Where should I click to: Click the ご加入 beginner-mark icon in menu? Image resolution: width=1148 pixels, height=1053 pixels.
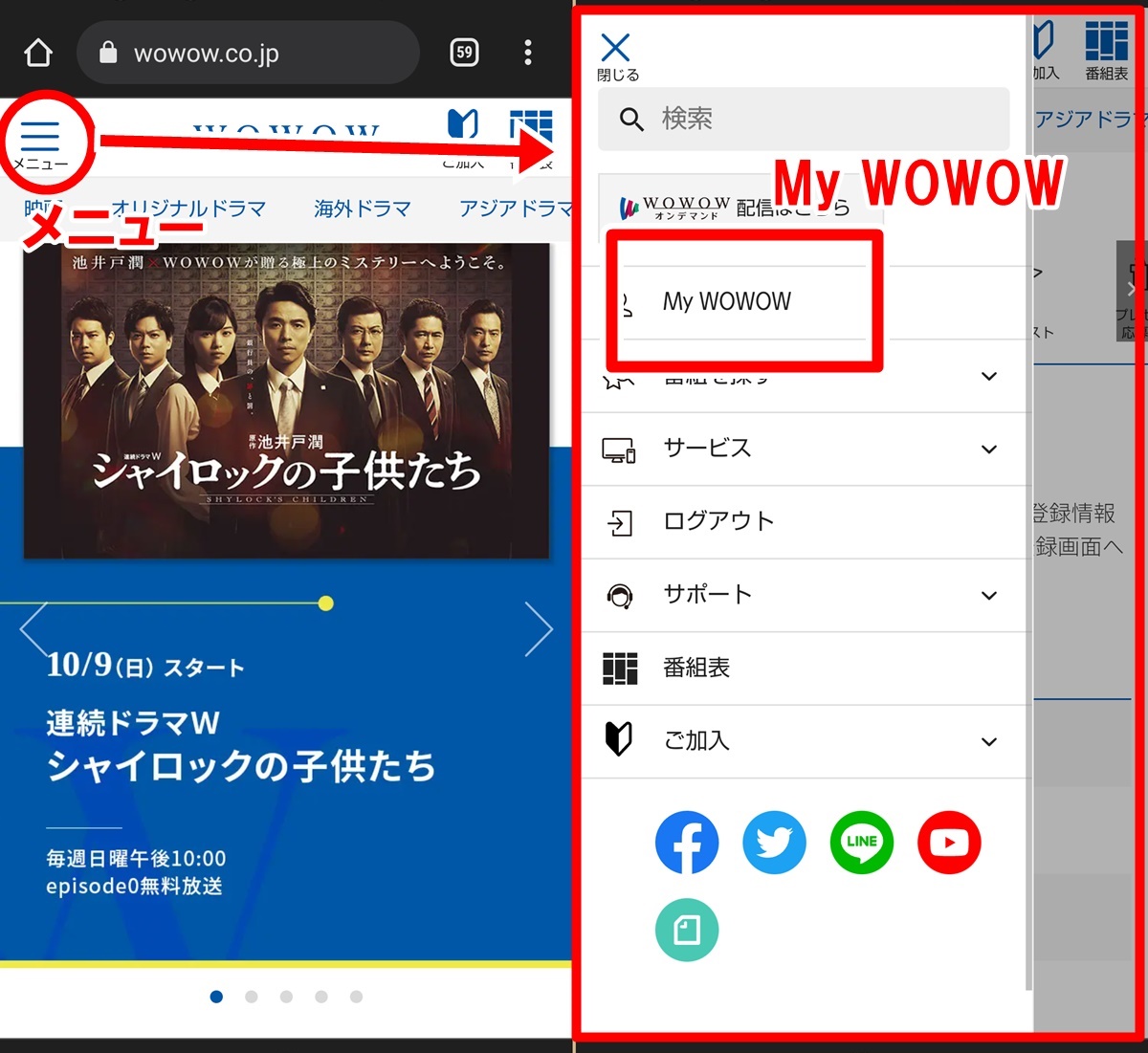[619, 738]
